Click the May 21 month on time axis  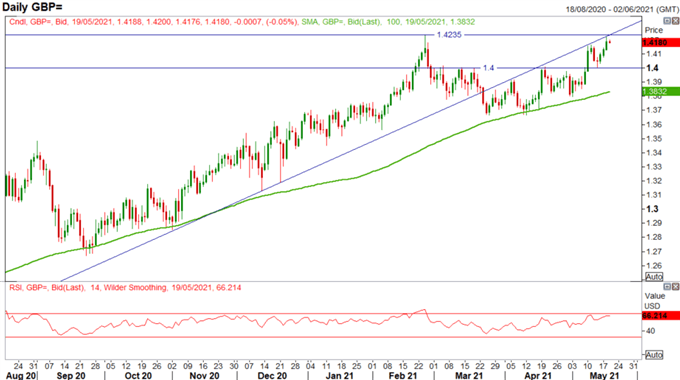604,375
